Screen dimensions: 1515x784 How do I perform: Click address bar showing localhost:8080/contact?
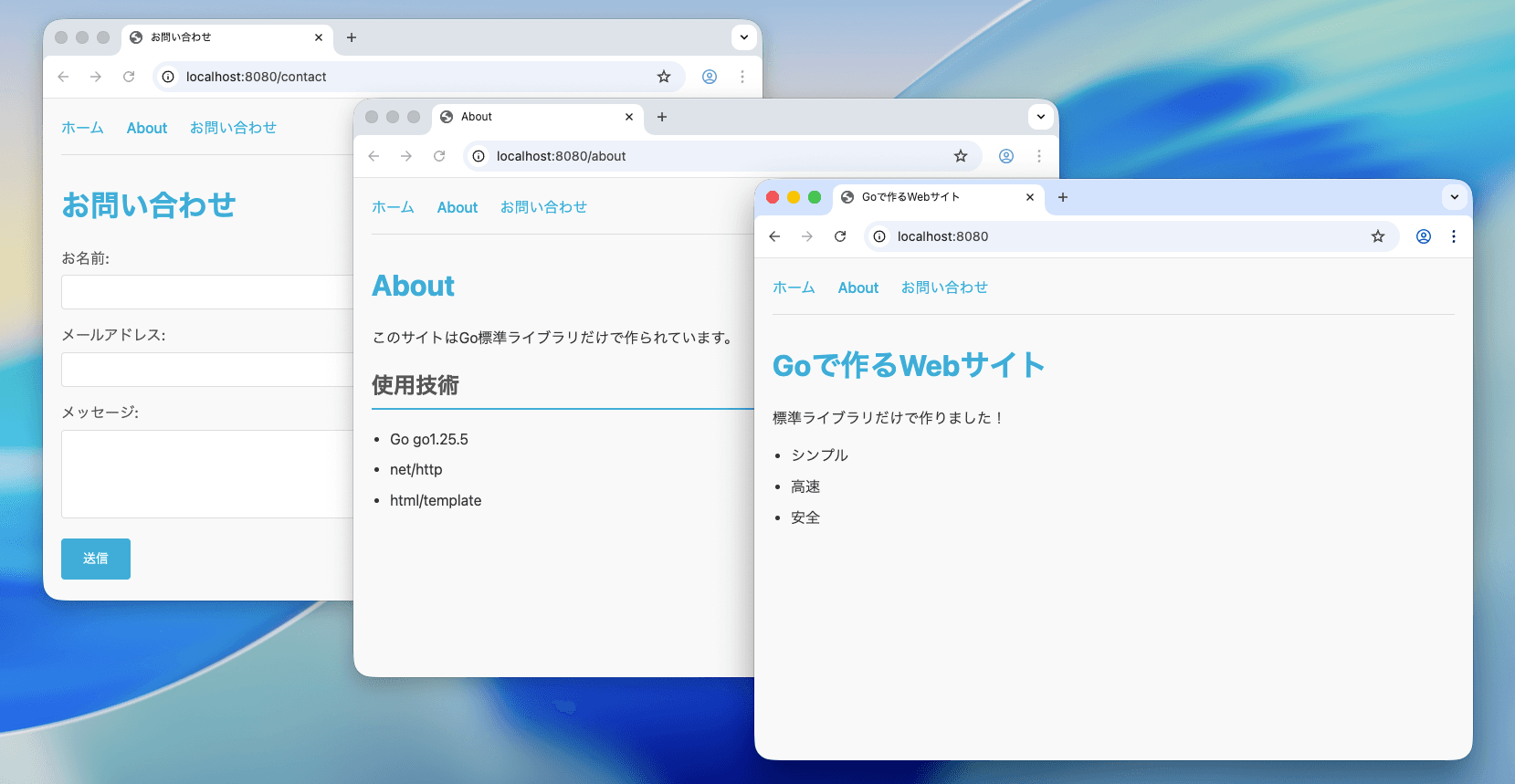418,77
